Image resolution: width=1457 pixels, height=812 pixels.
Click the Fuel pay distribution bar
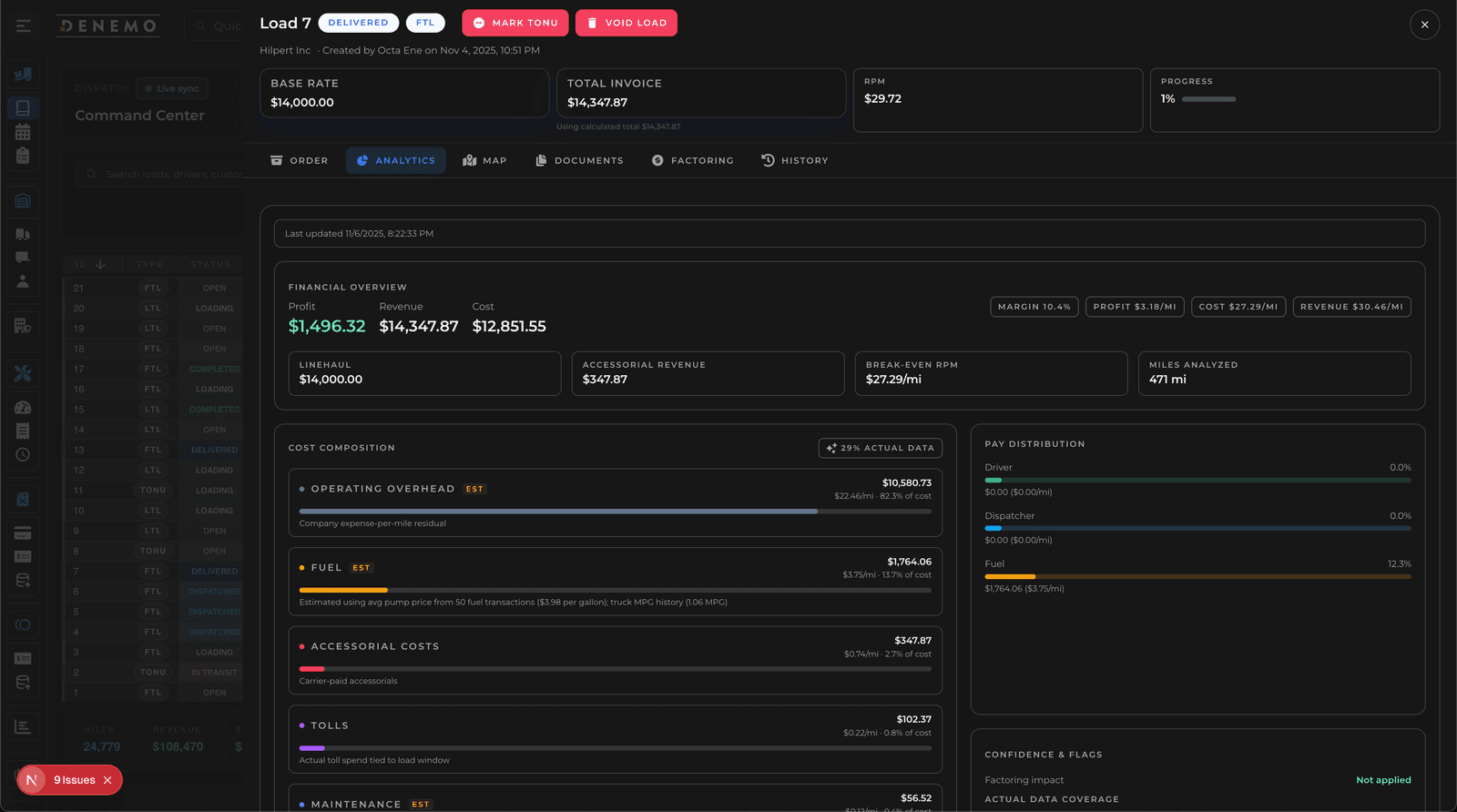pyautogui.click(x=1197, y=576)
